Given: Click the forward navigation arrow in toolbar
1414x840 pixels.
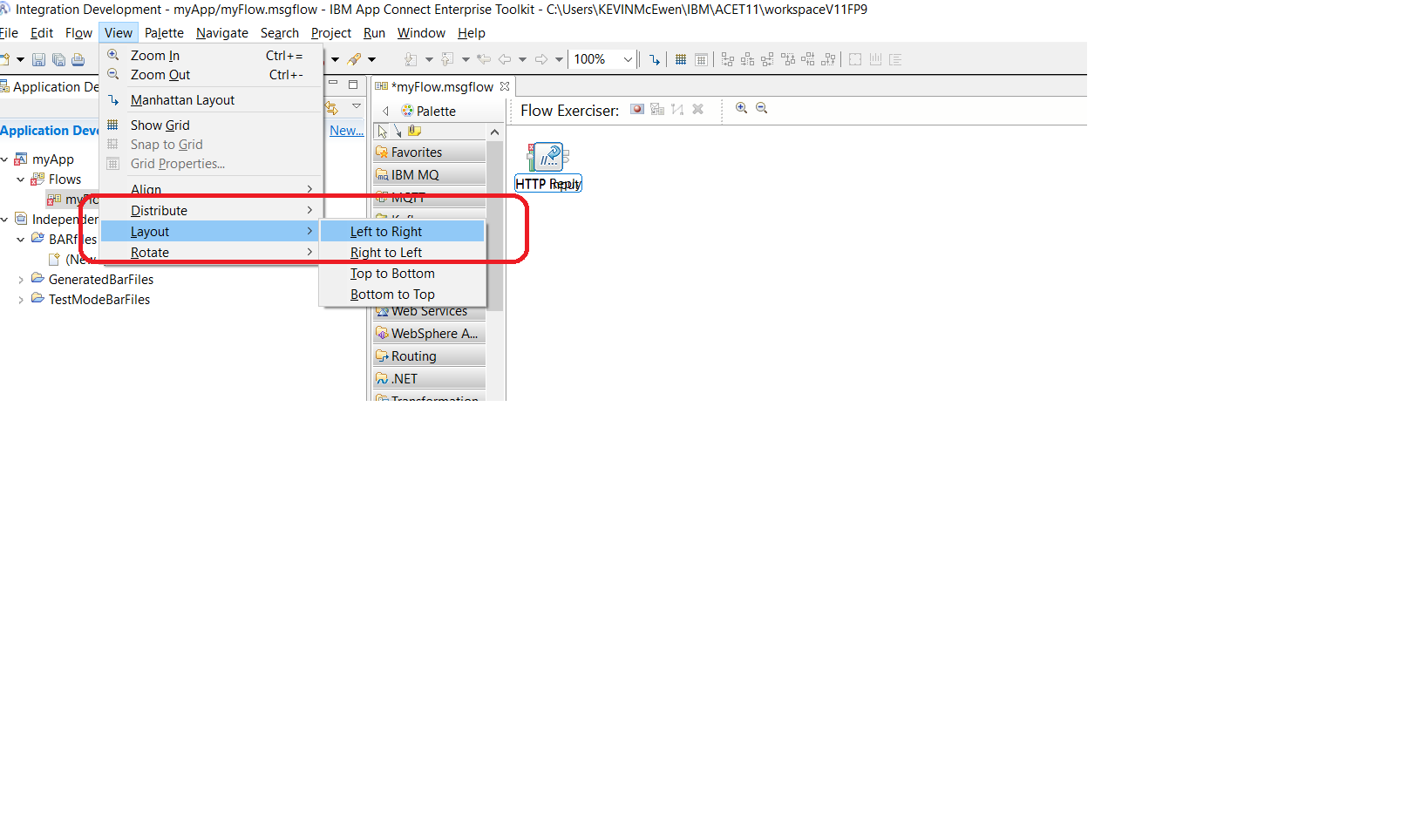Looking at the screenshot, I should [541, 60].
